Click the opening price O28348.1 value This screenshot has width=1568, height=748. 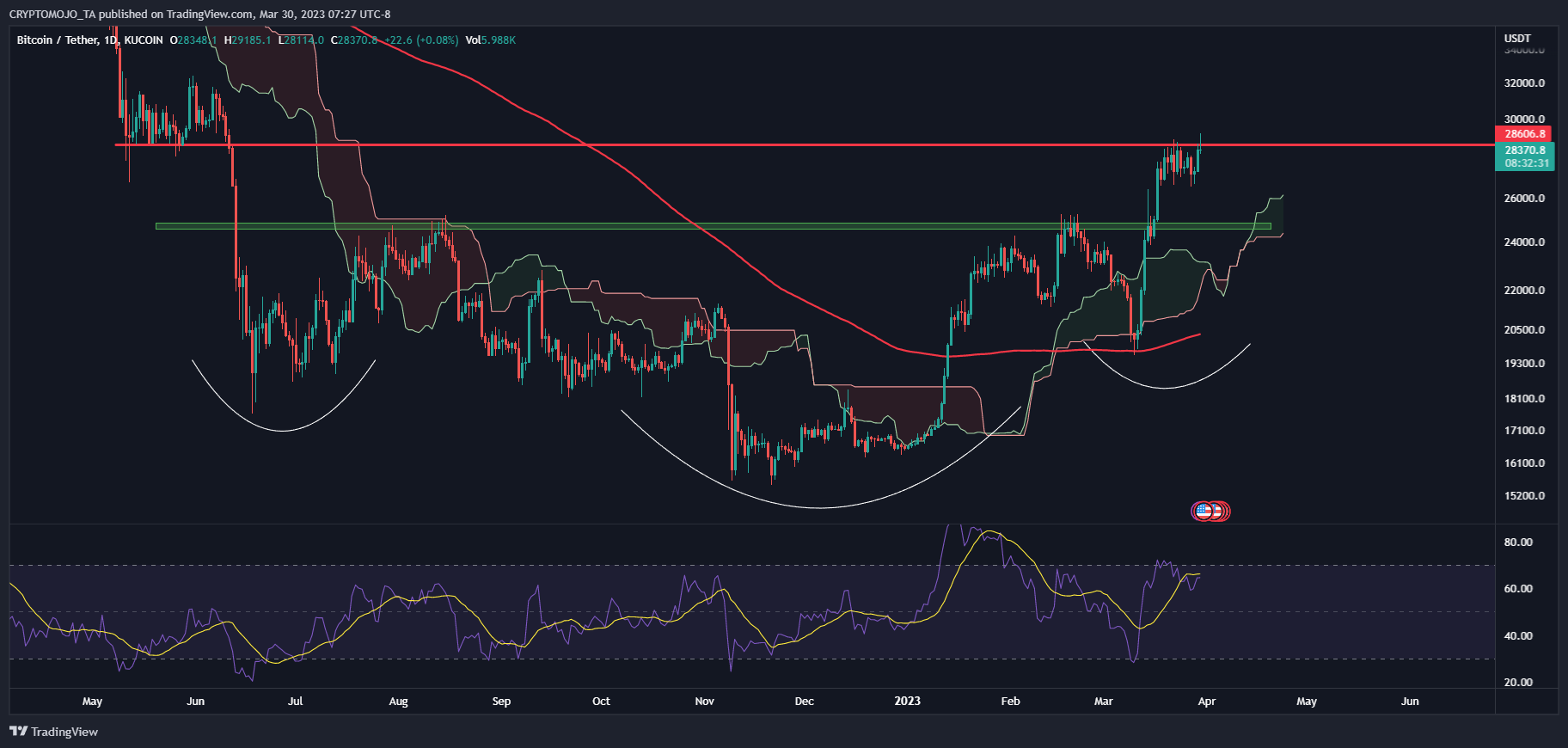(193, 40)
